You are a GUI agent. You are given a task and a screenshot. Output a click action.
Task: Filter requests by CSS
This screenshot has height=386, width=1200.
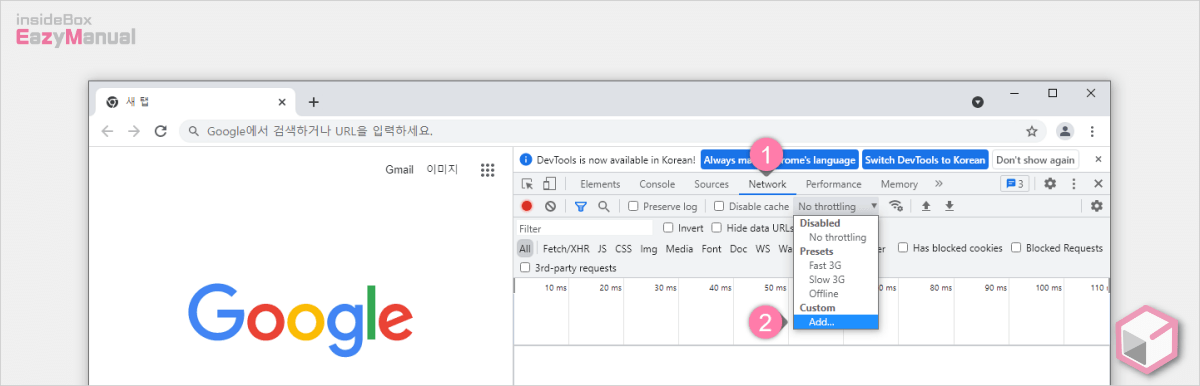(623, 248)
